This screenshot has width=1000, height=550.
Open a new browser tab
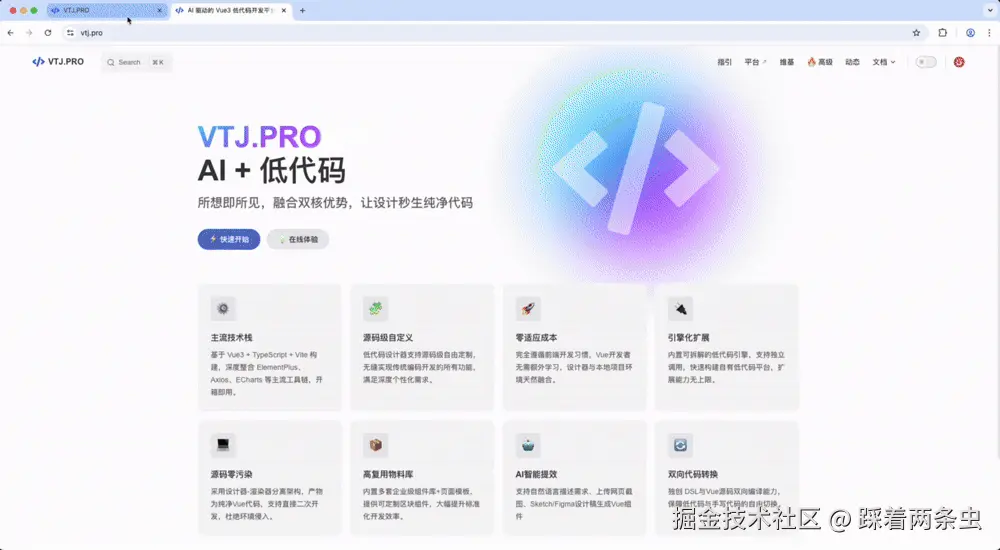[x=302, y=11]
